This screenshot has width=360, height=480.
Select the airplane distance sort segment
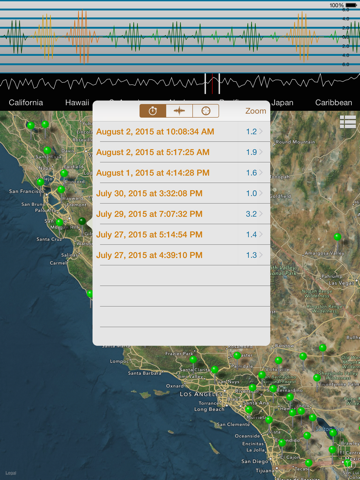[179, 111]
